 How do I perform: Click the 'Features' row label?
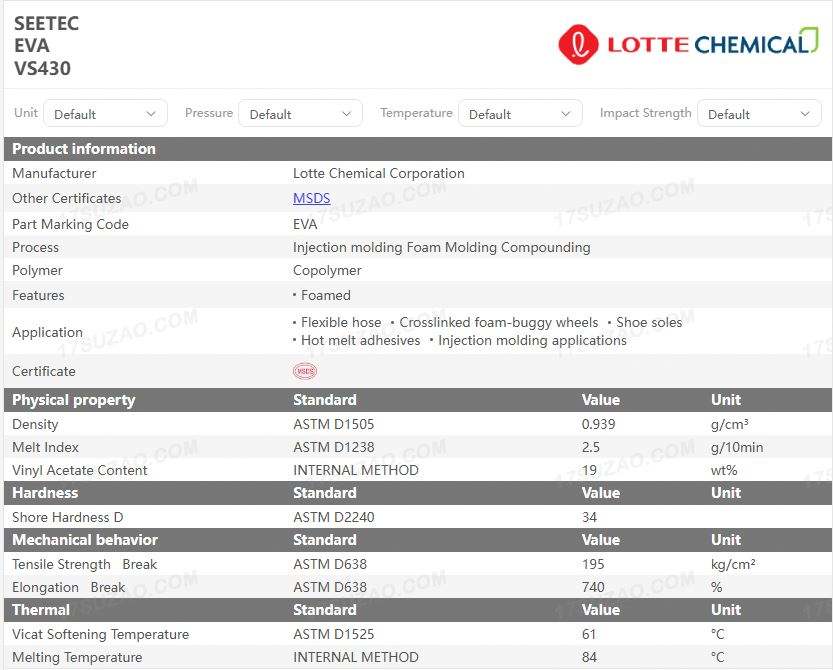38,295
